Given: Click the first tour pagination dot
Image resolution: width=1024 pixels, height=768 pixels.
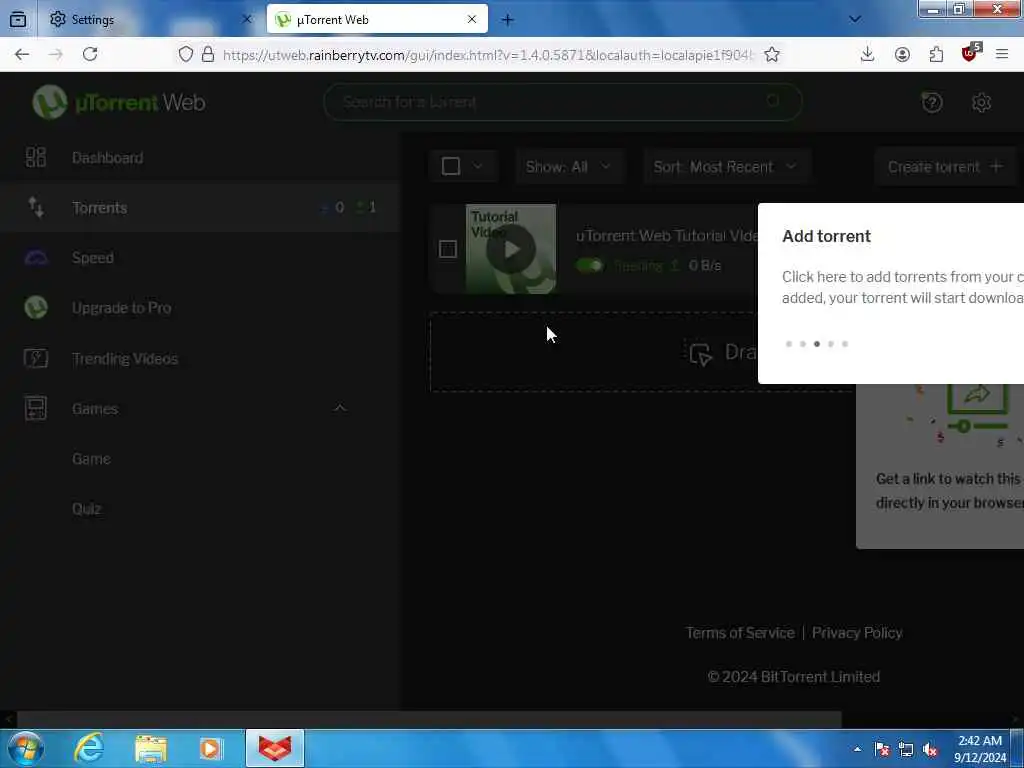Looking at the screenshot, I should click(789, 344).
